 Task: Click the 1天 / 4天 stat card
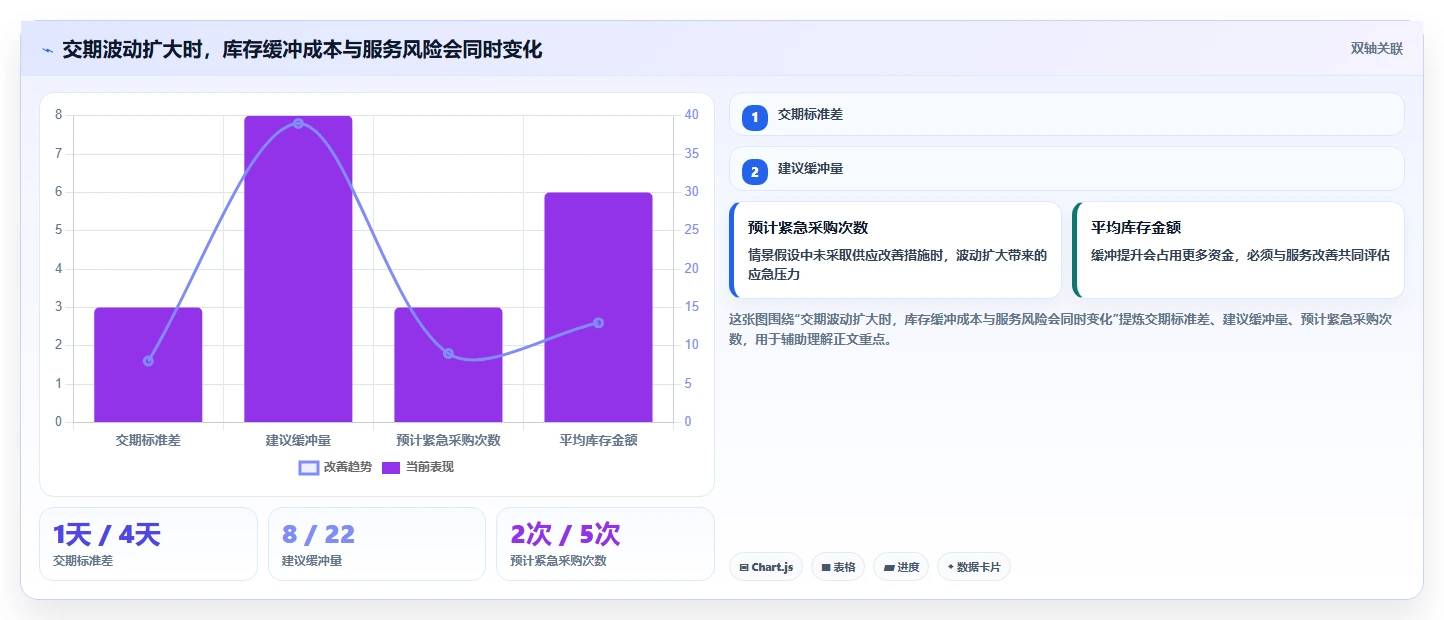(x=148, y=544)
